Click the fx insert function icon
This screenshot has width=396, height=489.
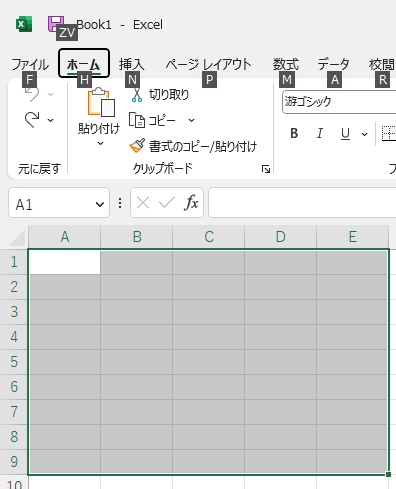[191, 203]
